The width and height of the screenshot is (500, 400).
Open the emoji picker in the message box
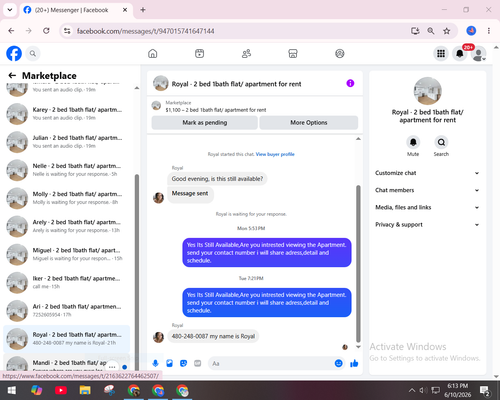338,363
